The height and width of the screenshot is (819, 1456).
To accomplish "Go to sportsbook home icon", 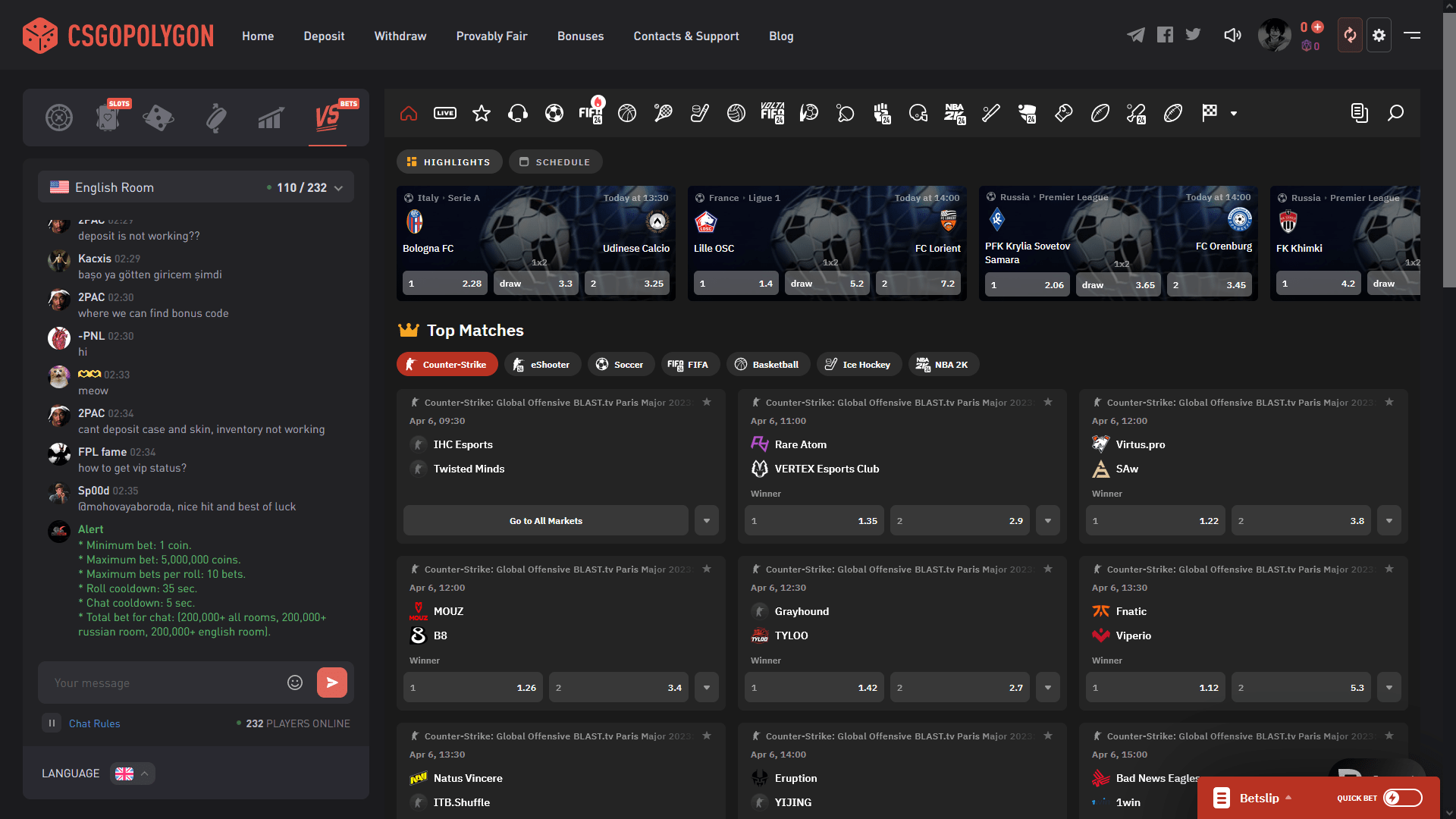I will pos(409,113).
